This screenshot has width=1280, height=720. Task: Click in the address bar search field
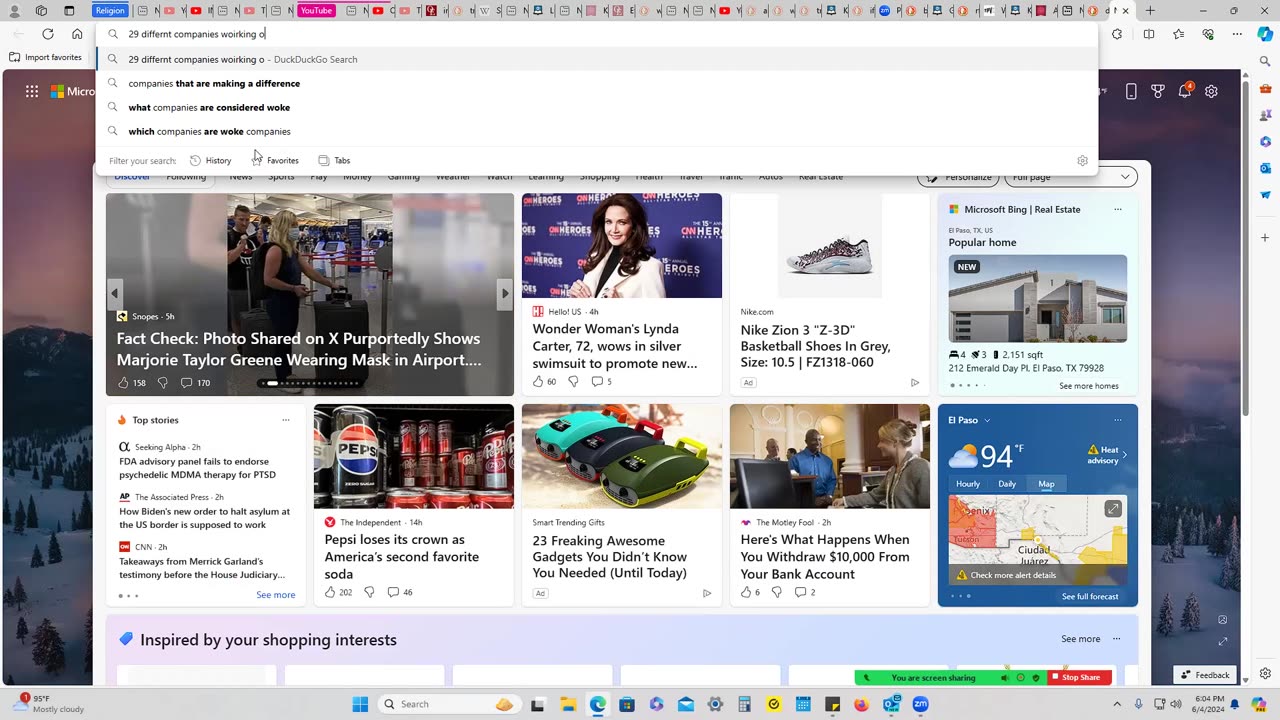pyautogui.click(x=597, y=34)
